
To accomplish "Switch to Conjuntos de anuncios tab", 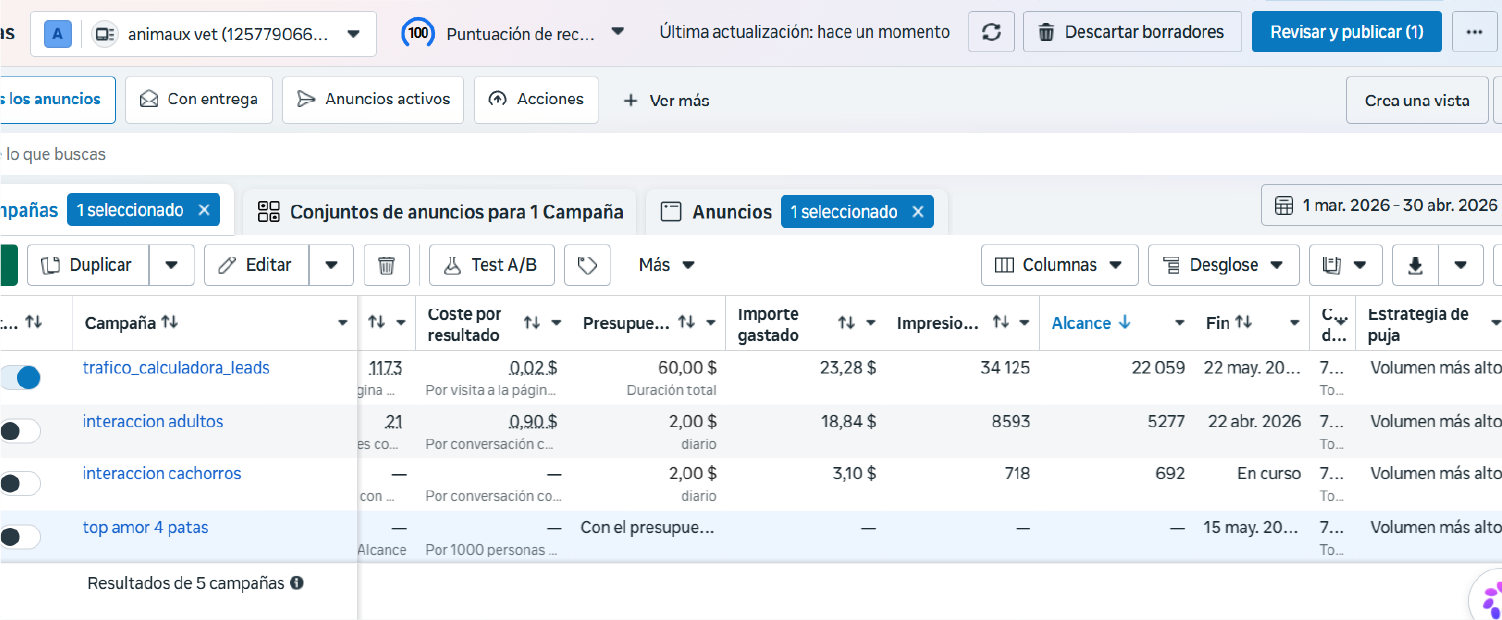I will [x=440, y=212].
